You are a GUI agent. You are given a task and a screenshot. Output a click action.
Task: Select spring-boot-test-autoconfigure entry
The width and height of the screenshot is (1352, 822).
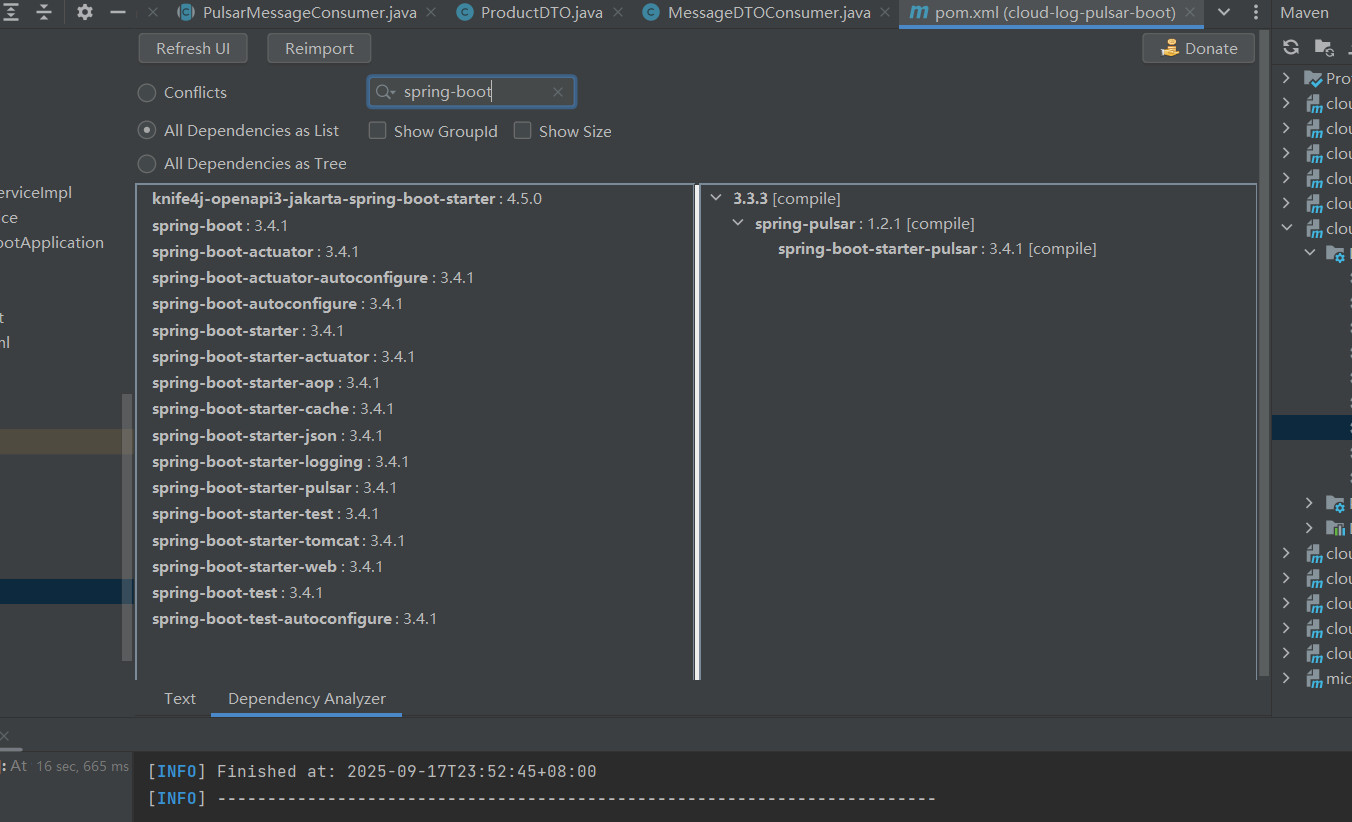tap(294, 619)
